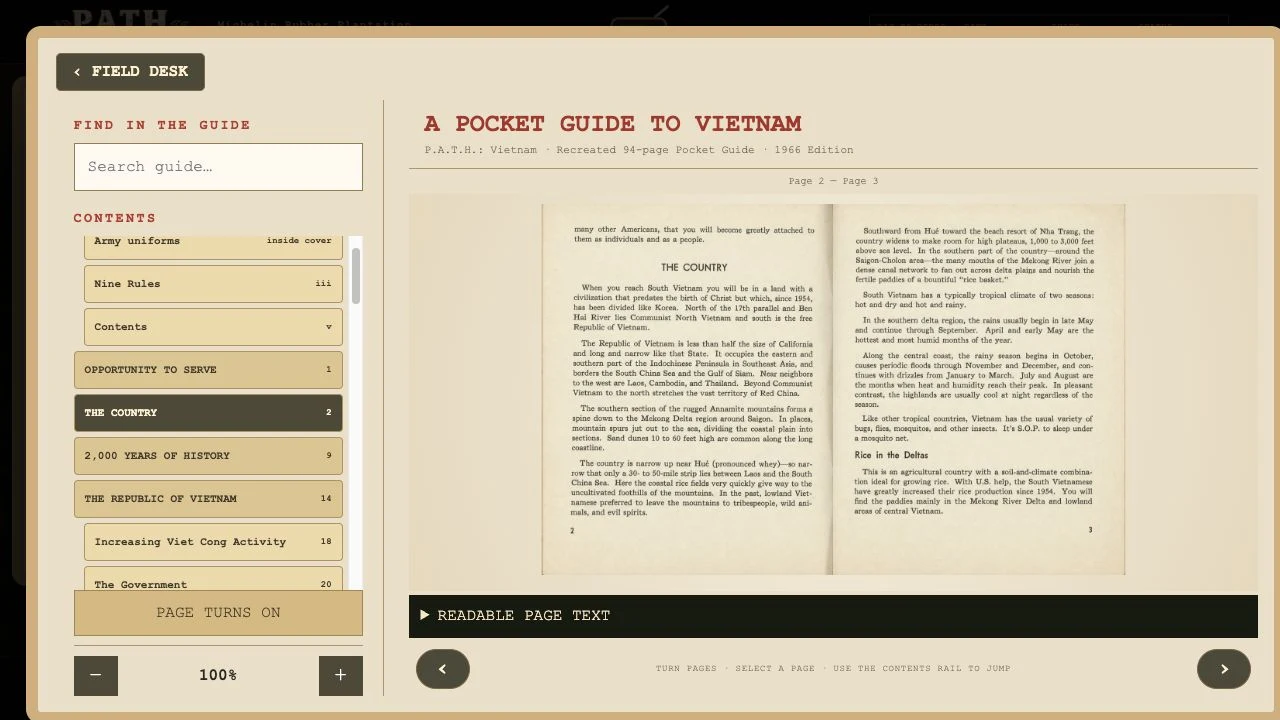Viewport: 1280px width, 720px height.
Task: Open the 2,000 Years of History chapter
Action: tap(208, 456)
